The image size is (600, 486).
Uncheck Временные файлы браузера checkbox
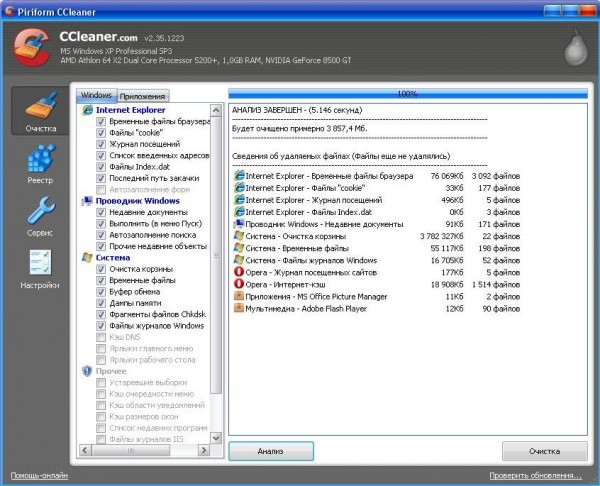tap(101, 122)
